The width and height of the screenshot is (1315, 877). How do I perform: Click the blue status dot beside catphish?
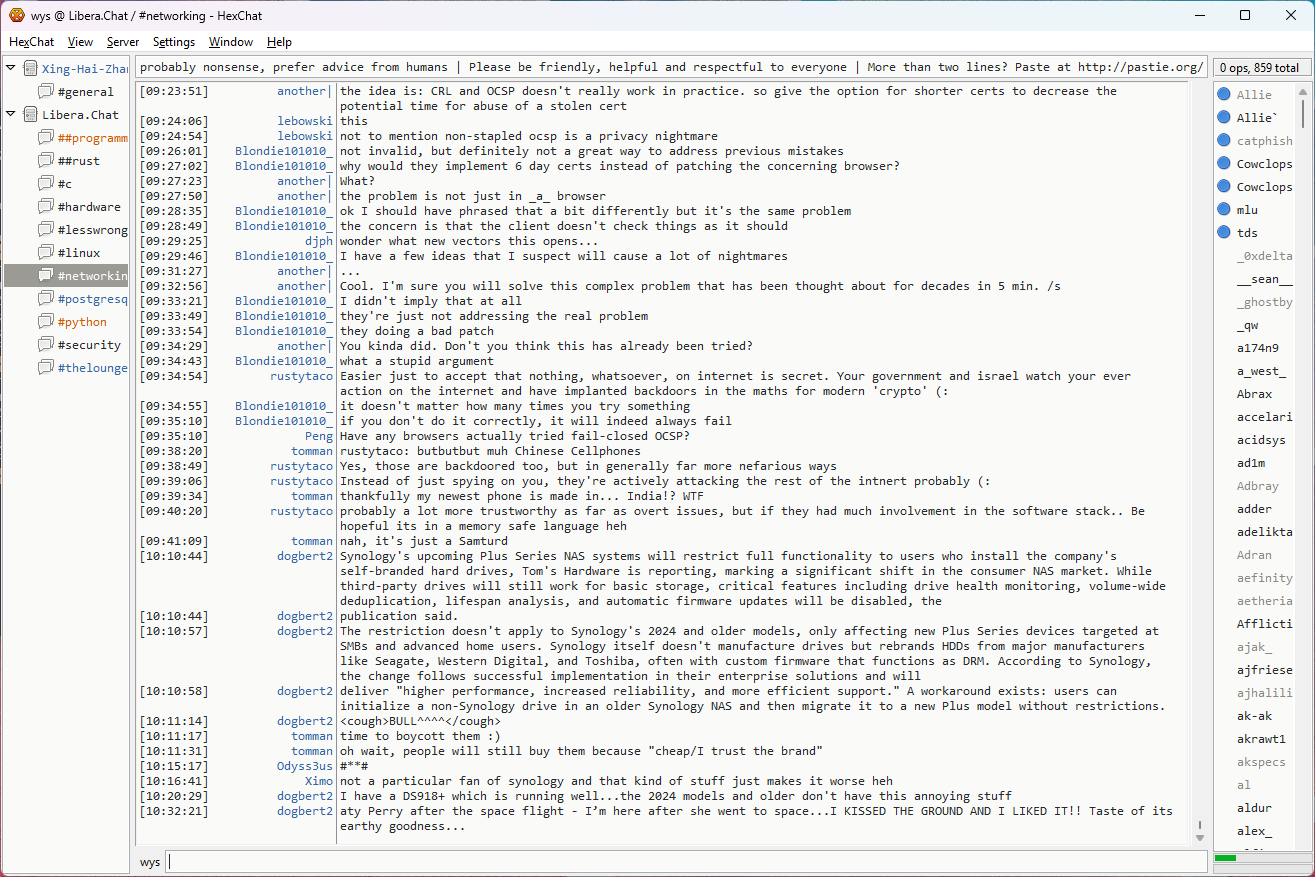point(1224,140)
